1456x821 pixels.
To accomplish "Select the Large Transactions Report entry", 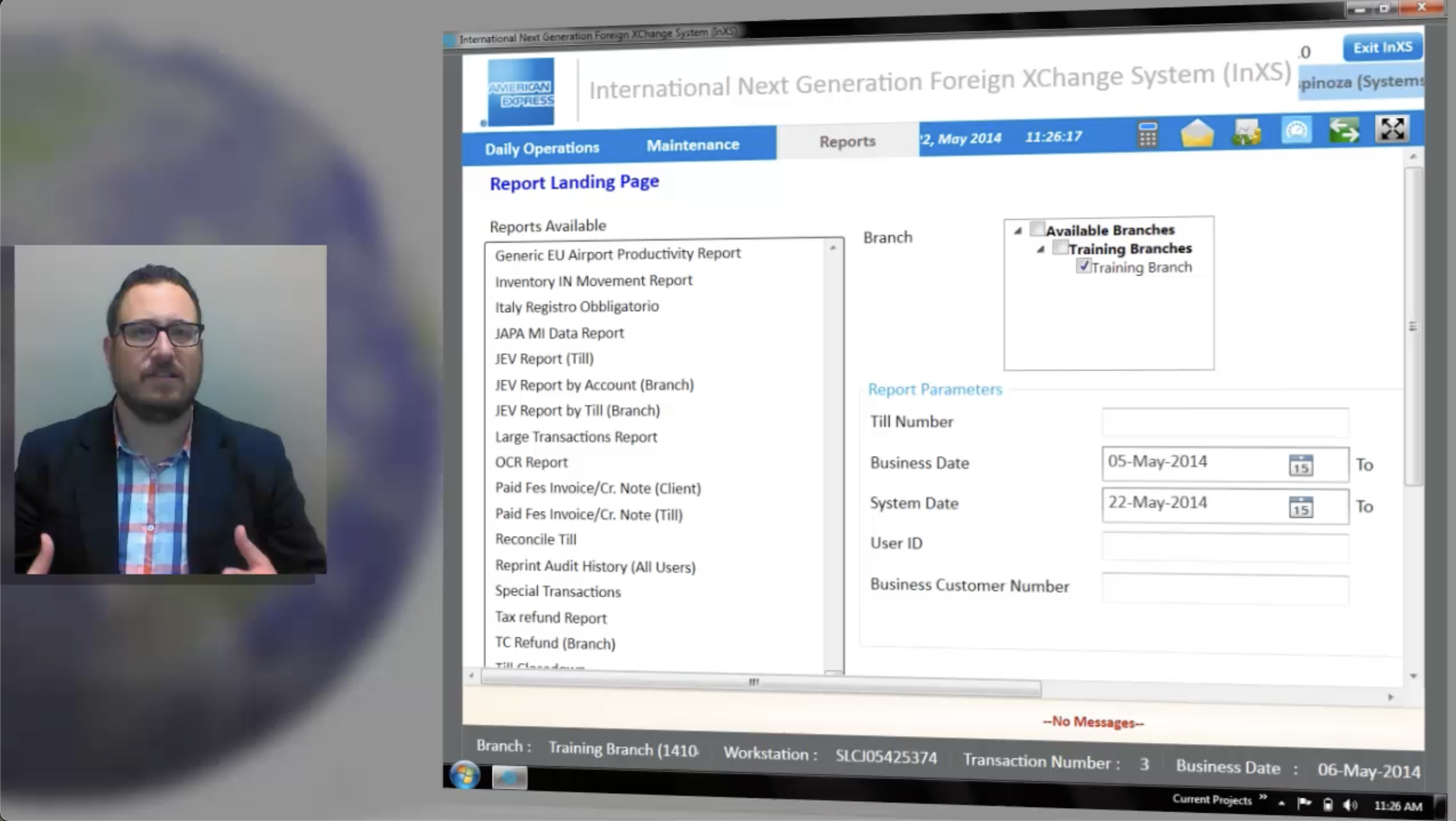I will (575, 437).
